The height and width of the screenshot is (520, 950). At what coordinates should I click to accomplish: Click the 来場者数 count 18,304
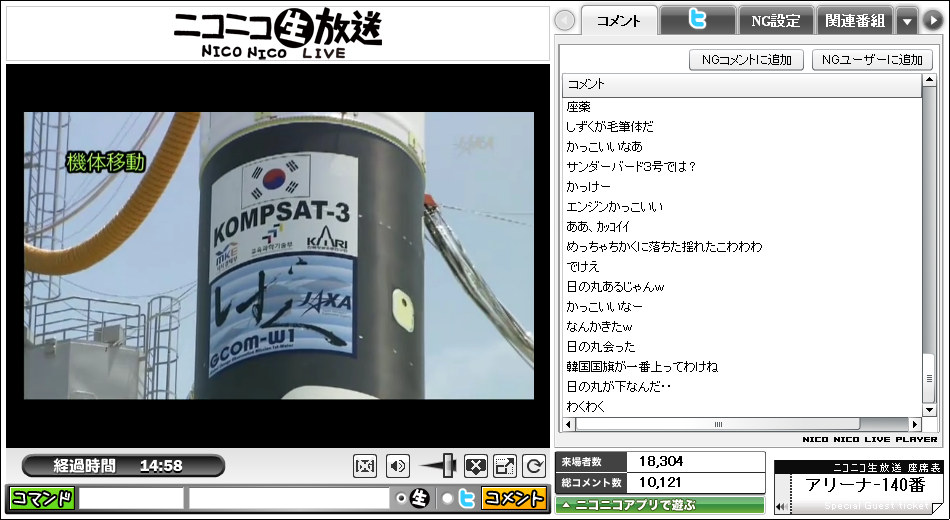click(x=661, y=462)
